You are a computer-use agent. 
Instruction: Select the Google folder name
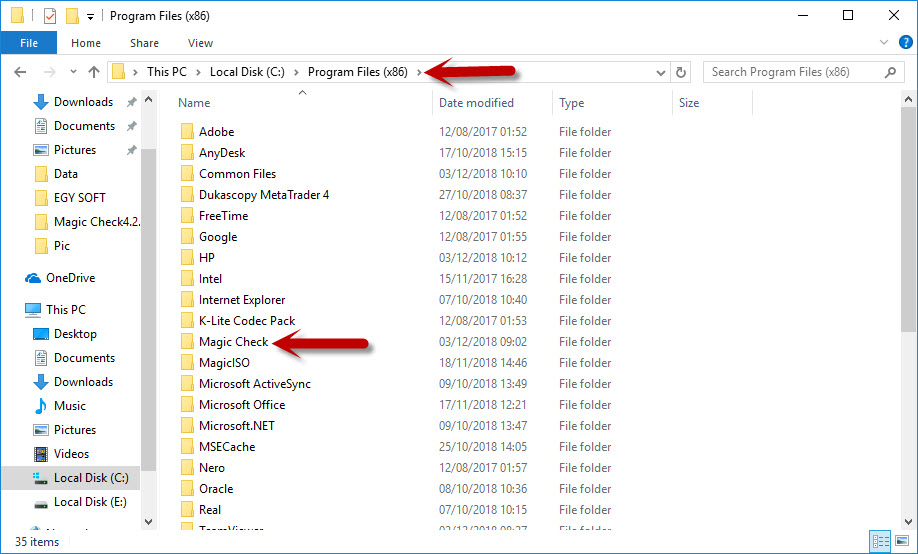218,237
